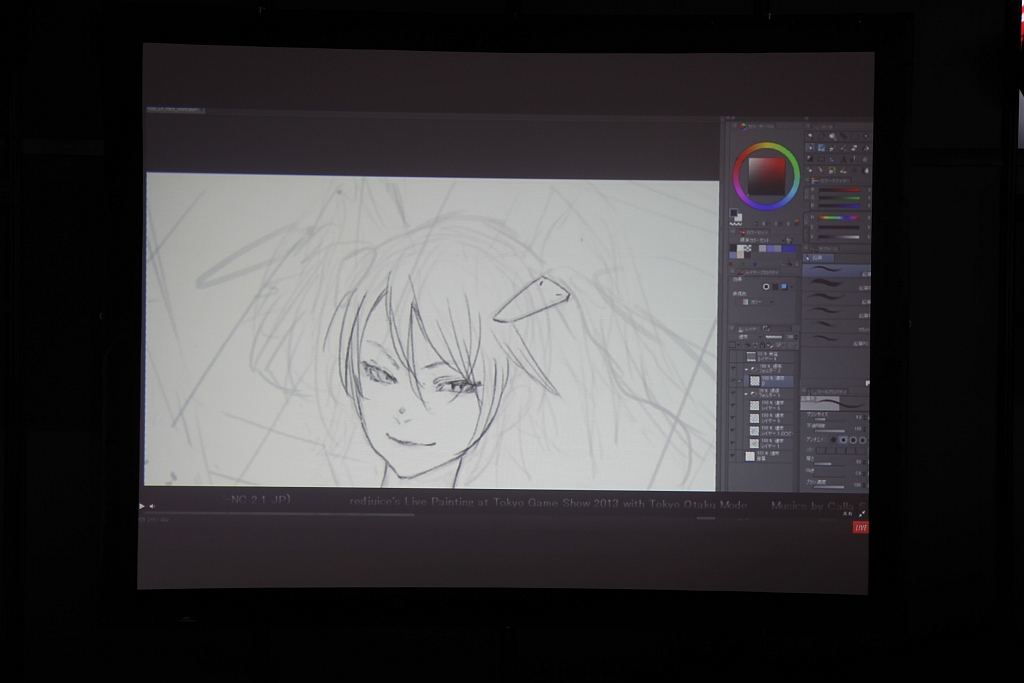This screenshot has width=1024, height=683.
Task: Toggle visibility of レイヤー 1
Action: pos(733,443)
